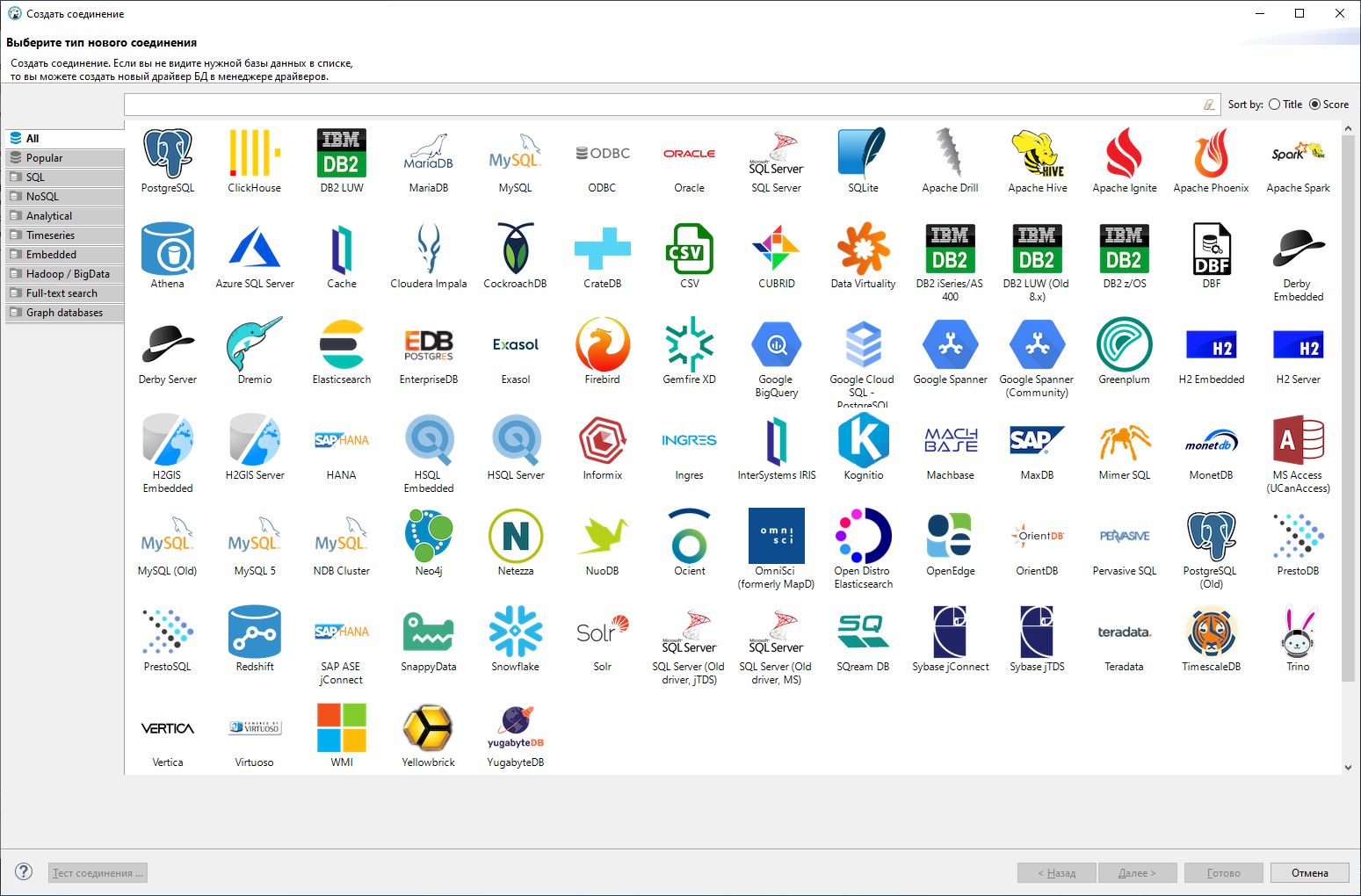Choose the Apache Hive driver
The height and width of the screenshot is (896, 1361).
coord(1038,154)
